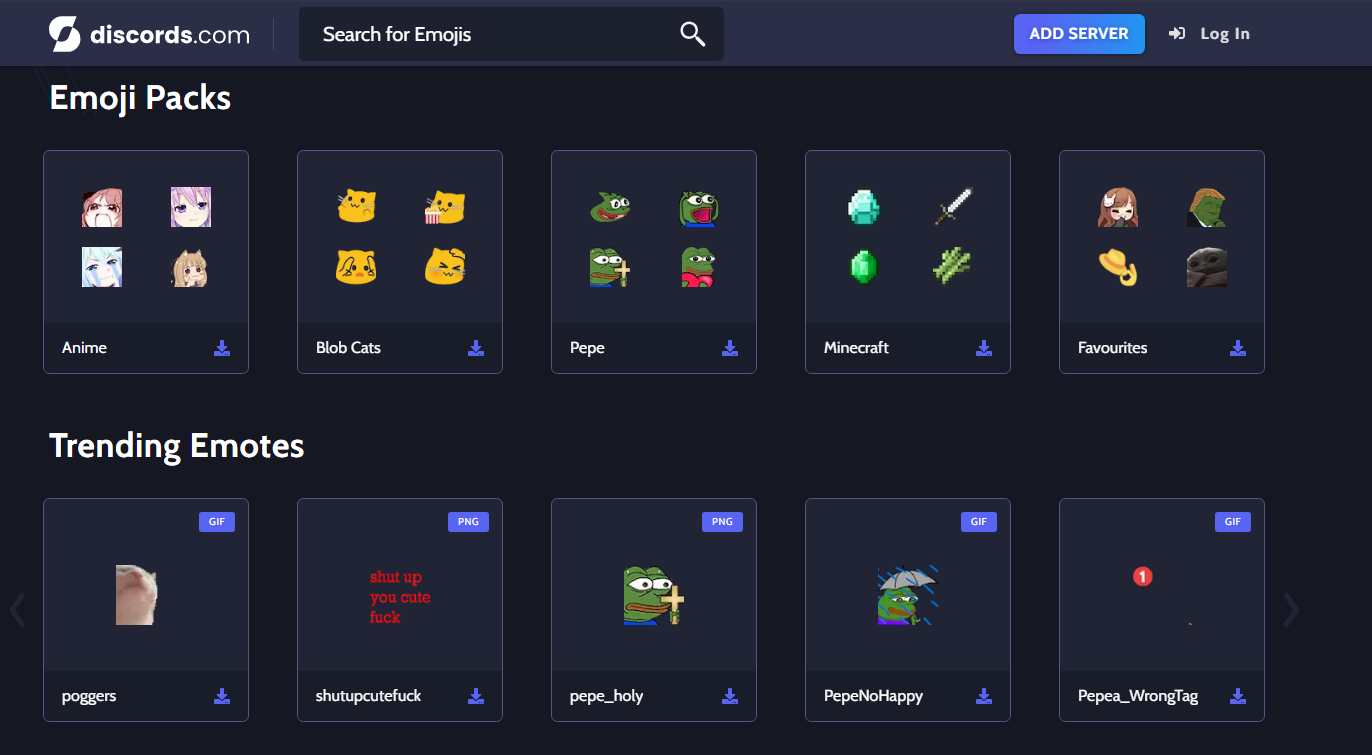Click the red notification badge emote image

click(1143, 576)
